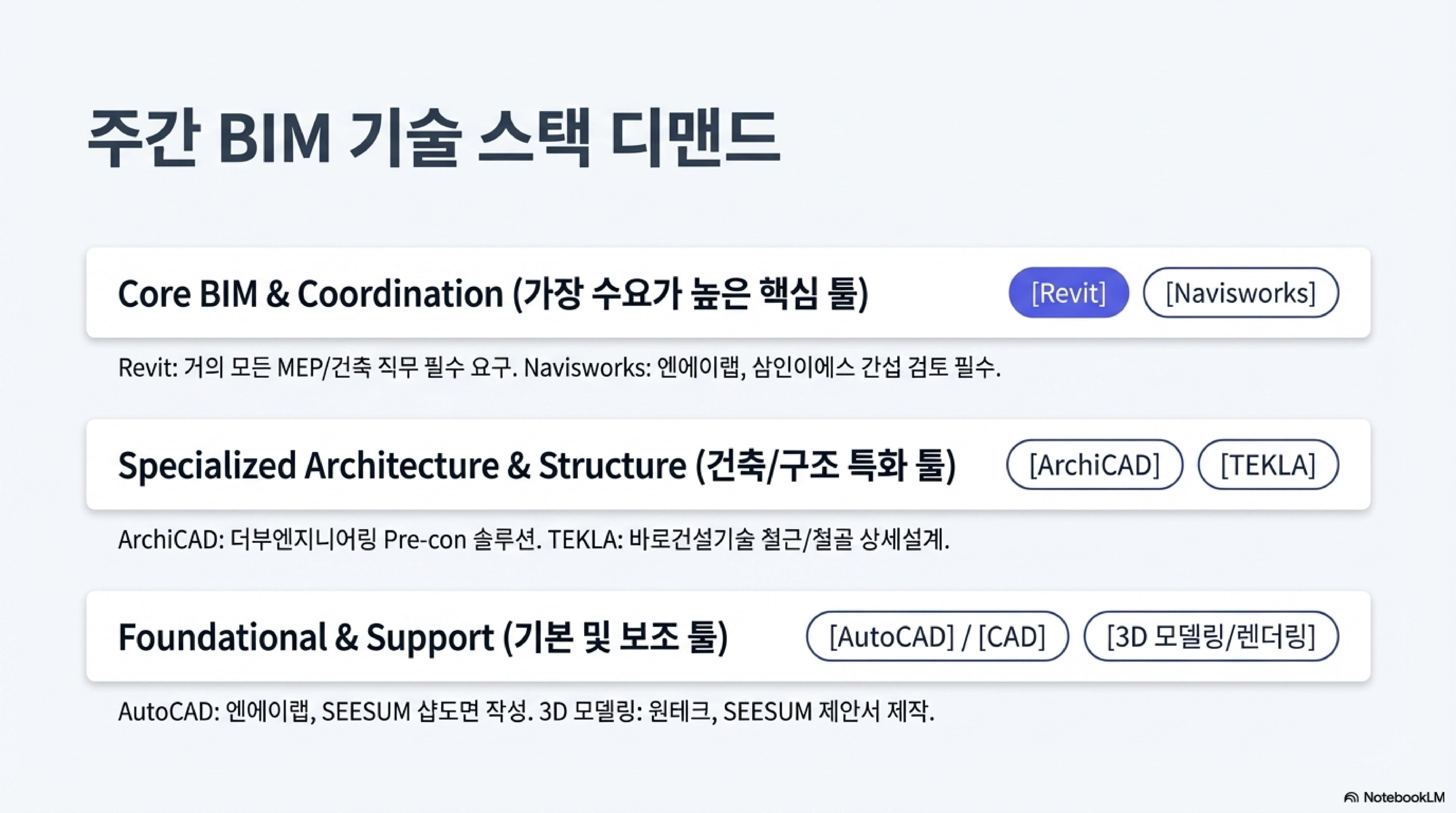This screenshot has width=1456, height=813.
Task: Click the [ArchiCAD] outlined tag
Action: tap(1094, 465)
